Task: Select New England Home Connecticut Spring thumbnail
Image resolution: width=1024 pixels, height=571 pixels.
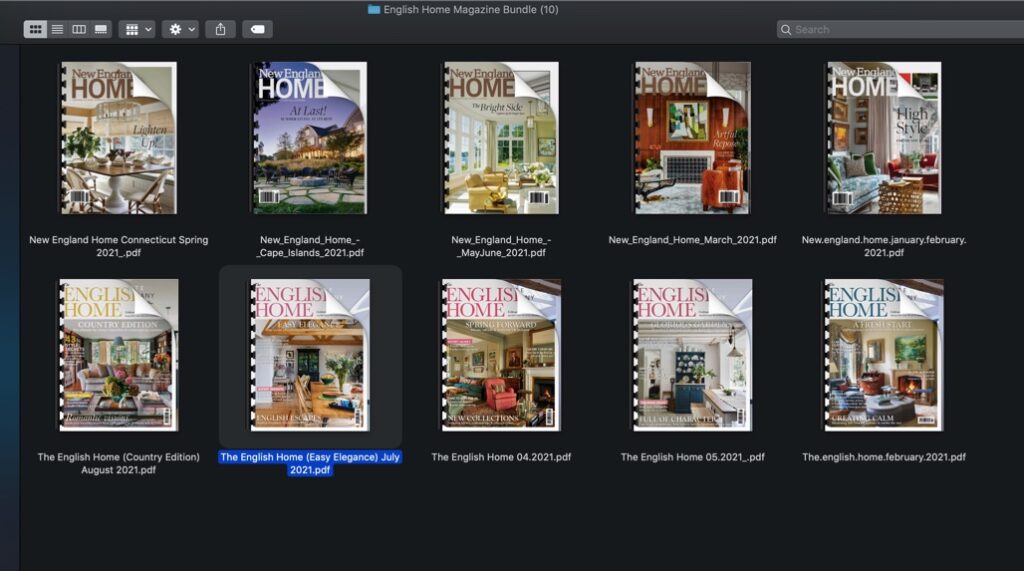Action: (x=118, y=138)
